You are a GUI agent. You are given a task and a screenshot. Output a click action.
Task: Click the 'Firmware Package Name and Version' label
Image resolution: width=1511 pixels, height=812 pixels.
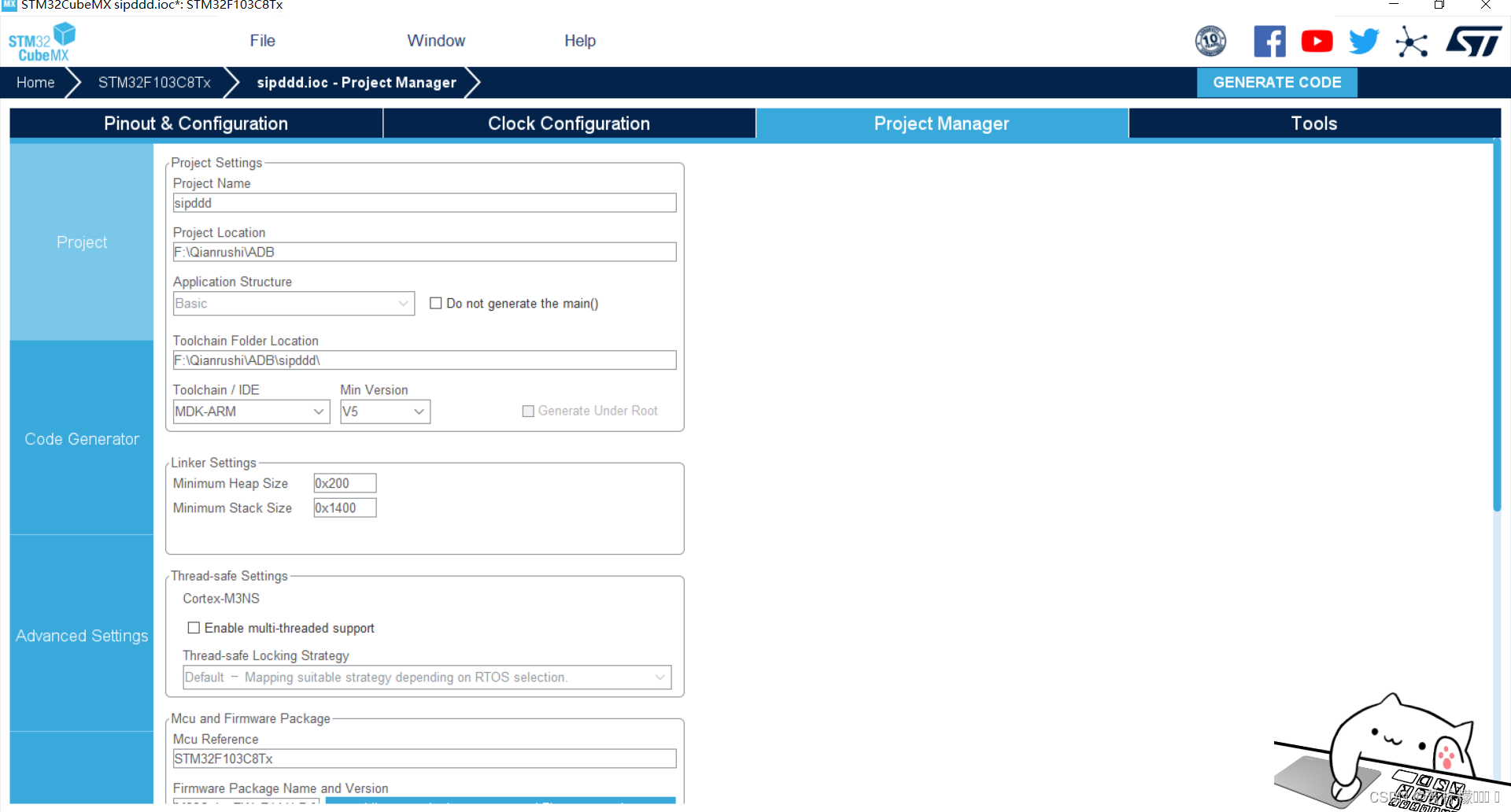coord(280,788)
